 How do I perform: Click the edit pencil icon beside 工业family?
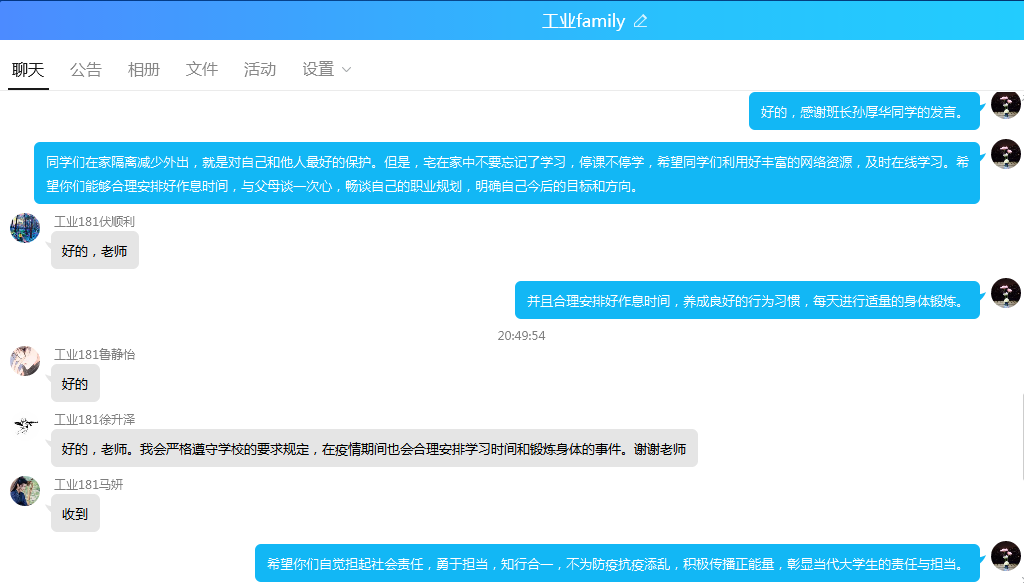pos(641,21)
